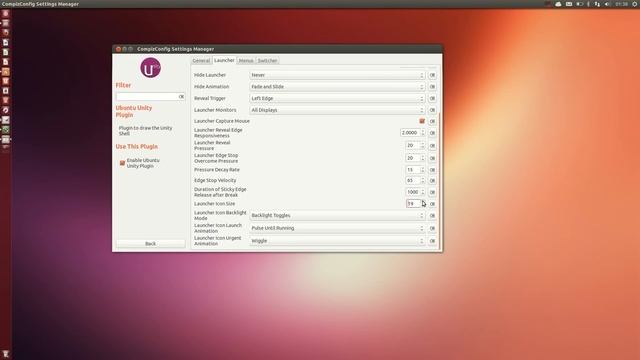This screenshot has height=360, width=640.
Task: Switch to the General tab
Action: click(x=201, y=60)
